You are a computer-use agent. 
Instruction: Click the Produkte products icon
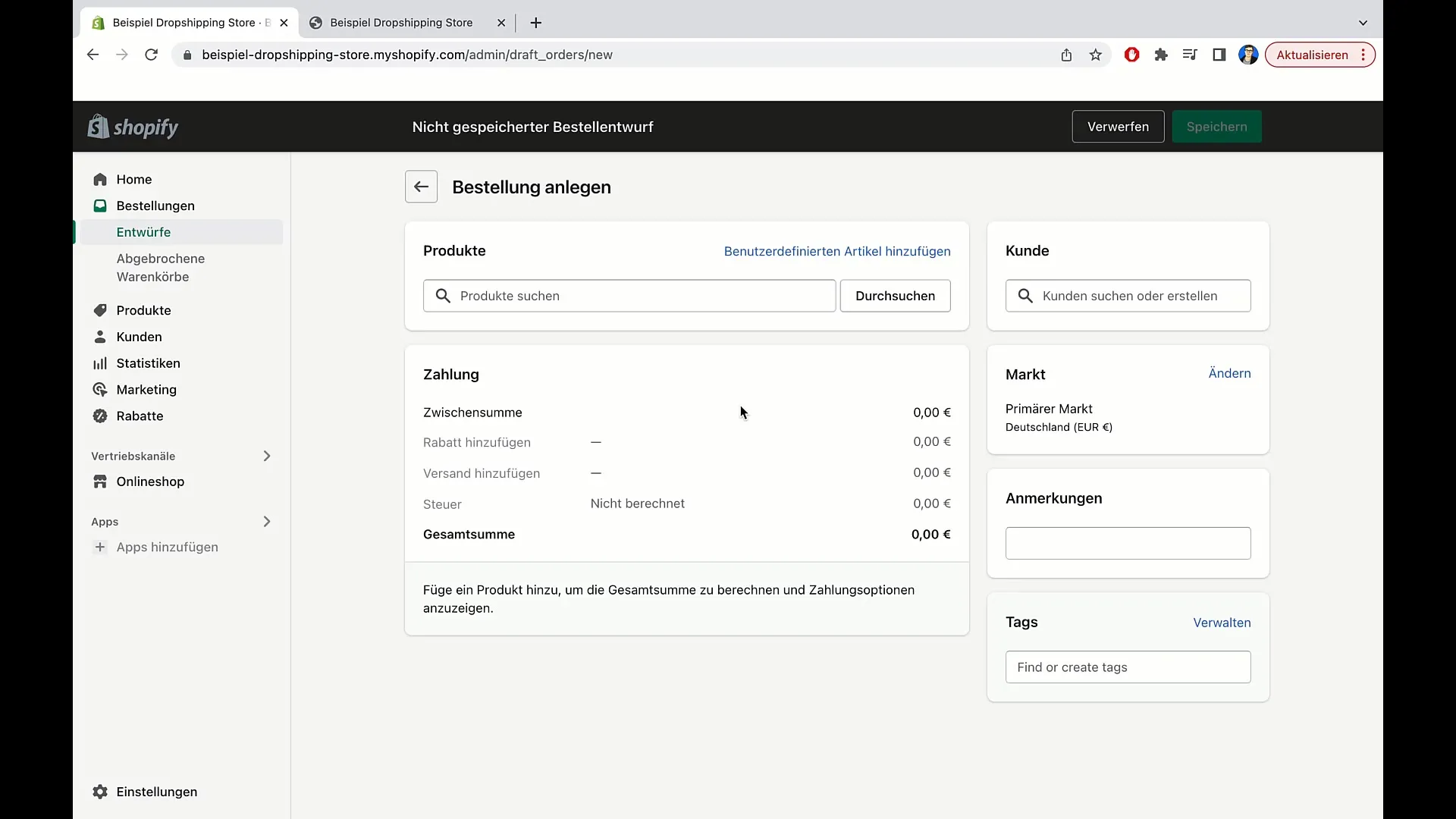pos(100,310)
